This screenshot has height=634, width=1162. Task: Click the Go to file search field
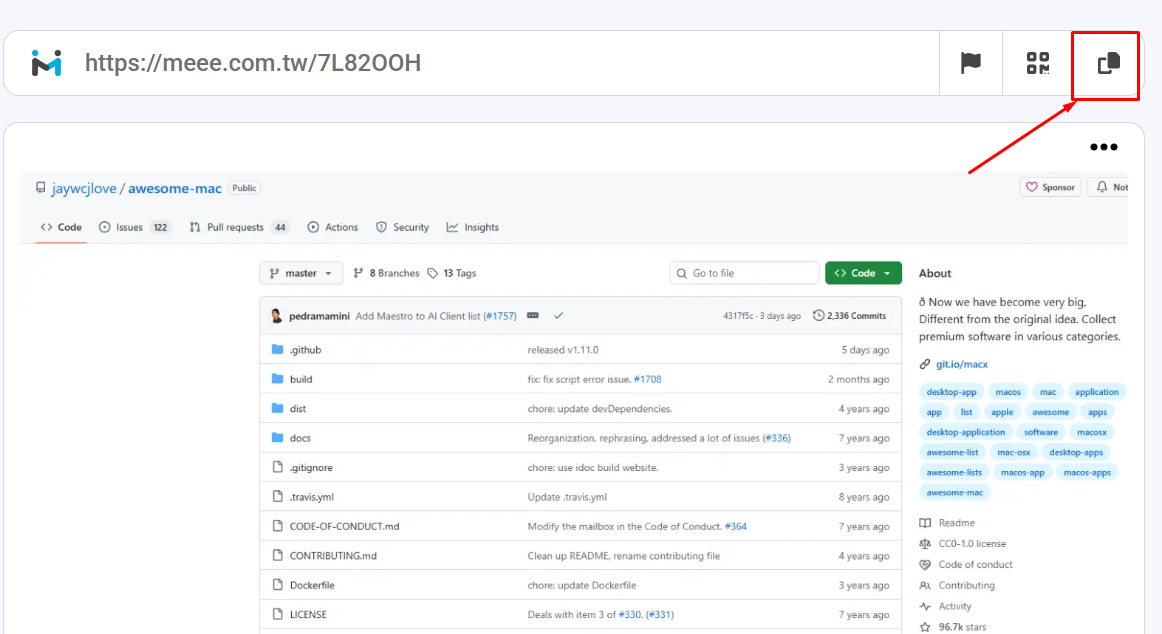[x=745, y=273]
